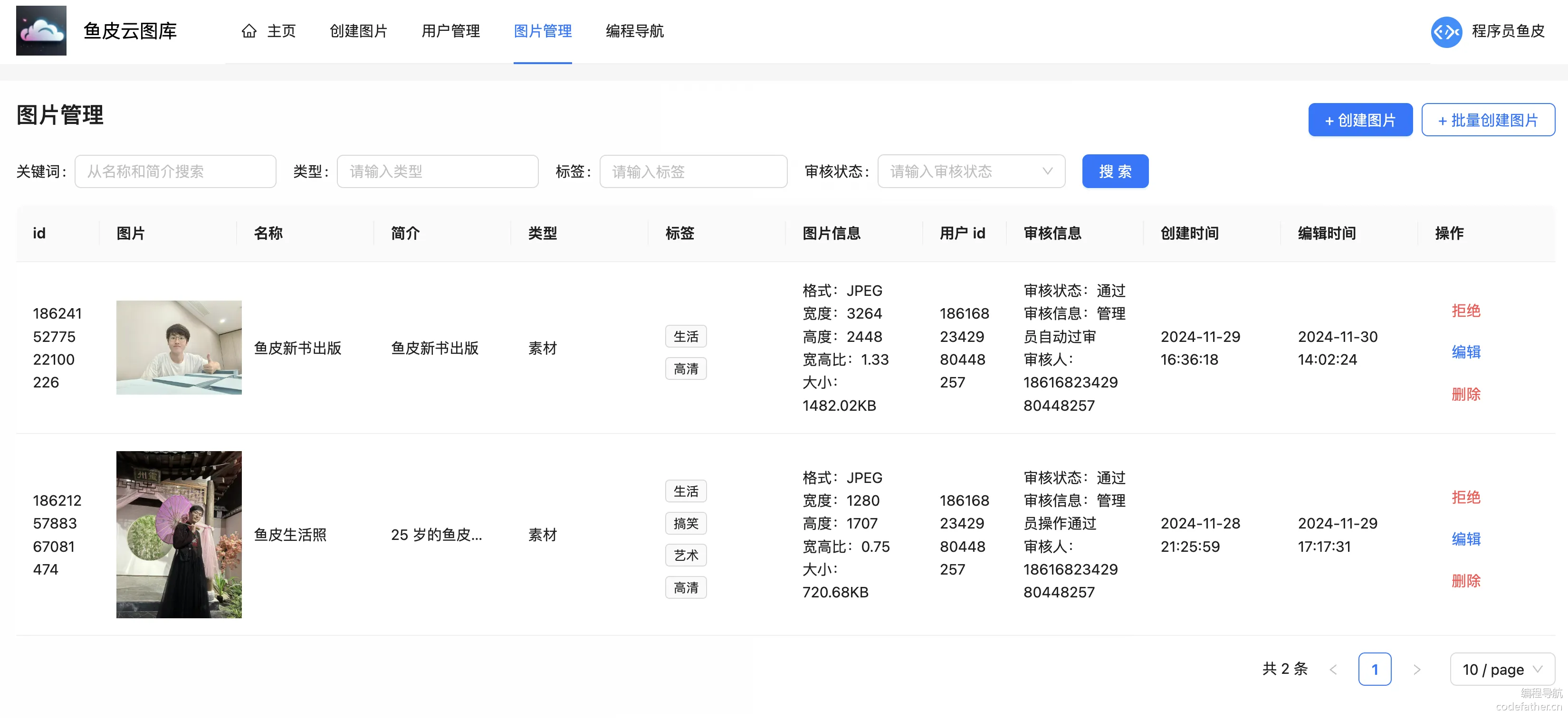Click the 搜索 button
The width and height of the screenshot is (1568, 718).
1115,171
